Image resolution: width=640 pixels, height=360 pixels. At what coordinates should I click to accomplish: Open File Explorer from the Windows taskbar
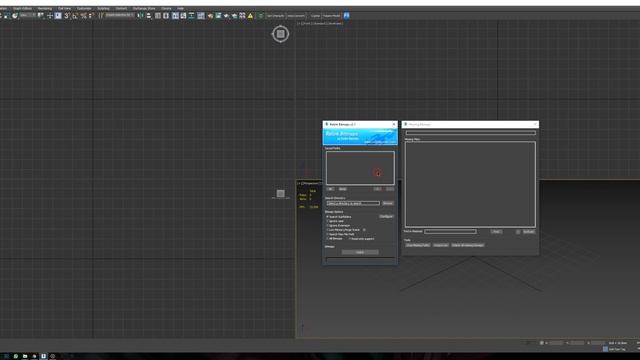(25, 356)
